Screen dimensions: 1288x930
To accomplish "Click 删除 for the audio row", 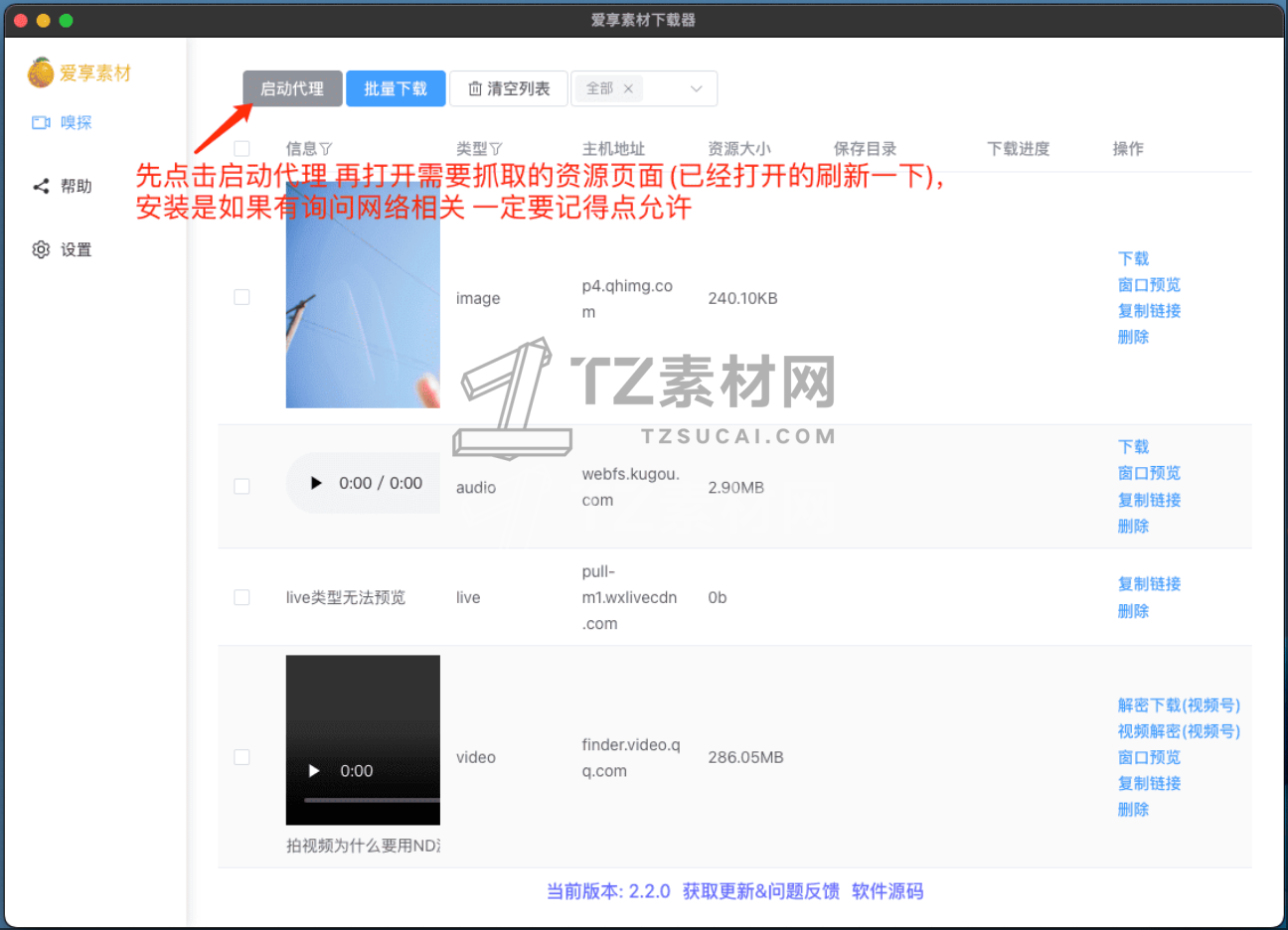I will (1133, 526).
